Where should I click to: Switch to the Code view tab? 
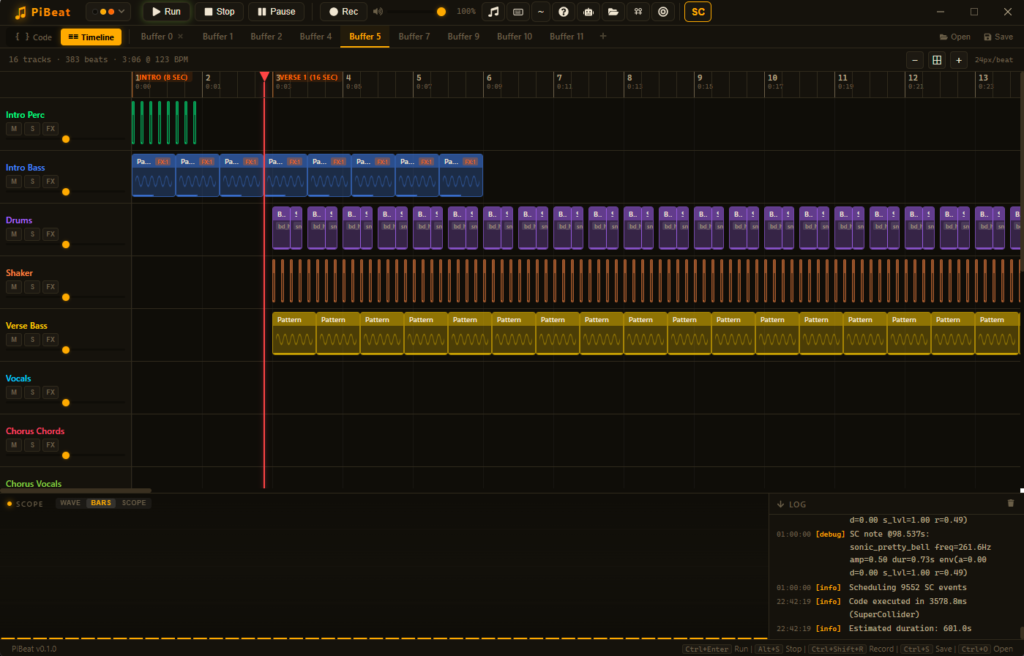pyautogui.click(x=33, y=37)
